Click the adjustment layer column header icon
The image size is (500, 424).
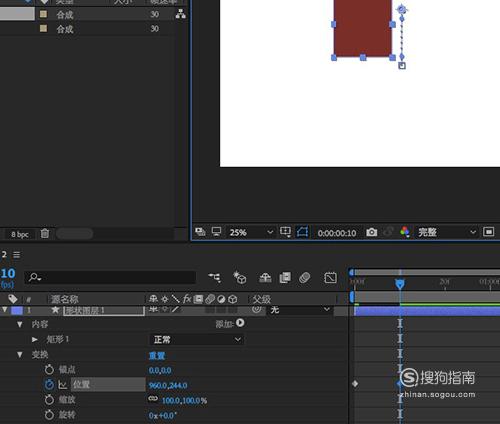pos(221,299)
